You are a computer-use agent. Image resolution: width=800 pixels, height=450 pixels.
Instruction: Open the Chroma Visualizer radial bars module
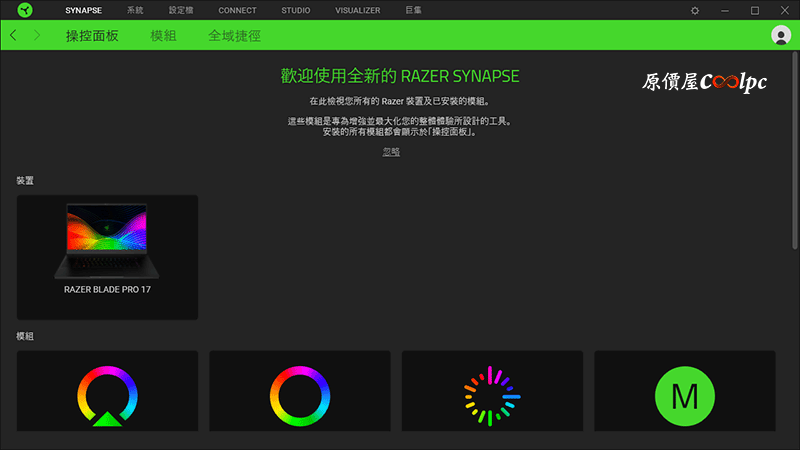coord(492,396)
